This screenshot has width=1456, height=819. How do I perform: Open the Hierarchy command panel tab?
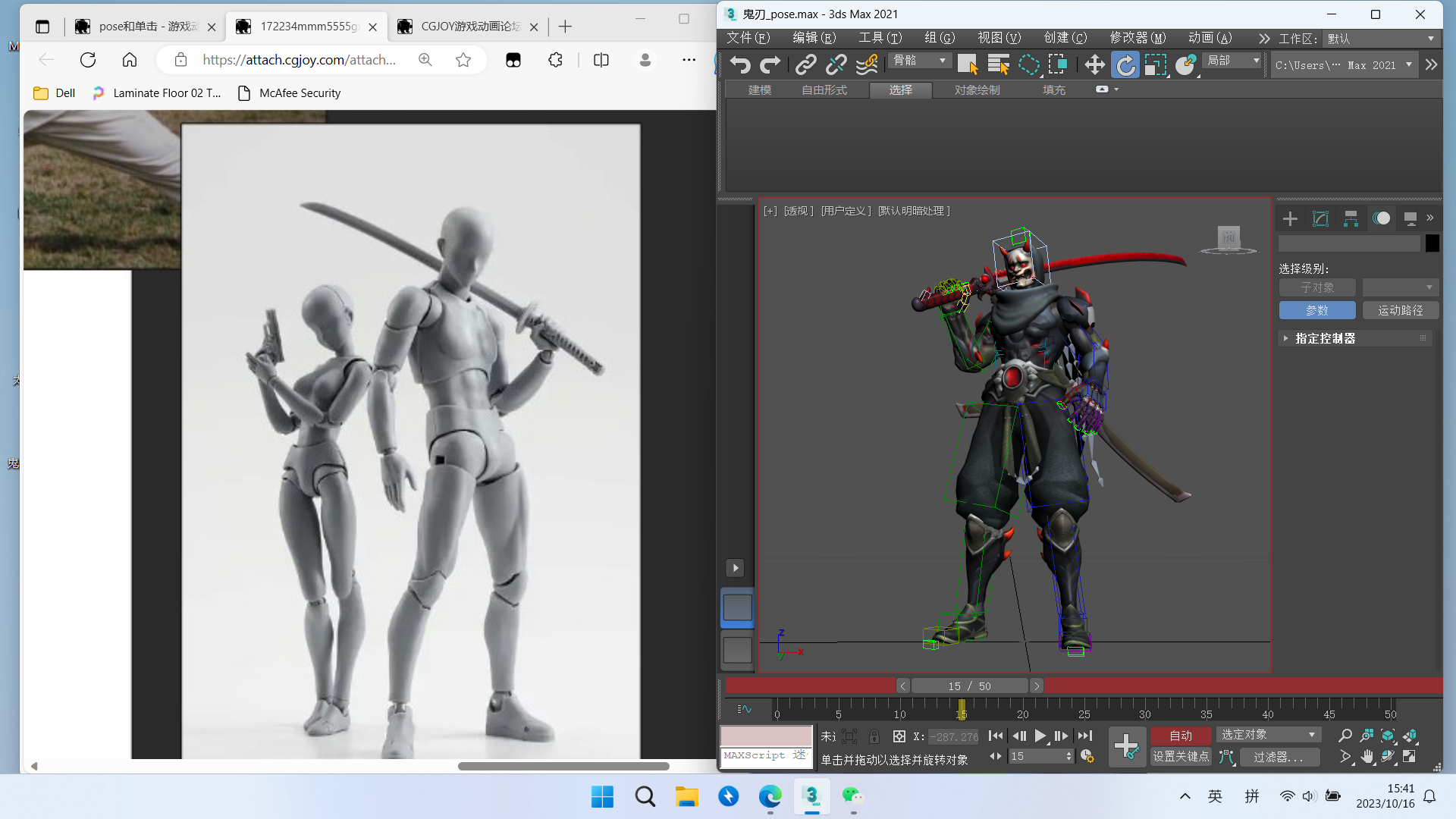tap(1351, 218)
